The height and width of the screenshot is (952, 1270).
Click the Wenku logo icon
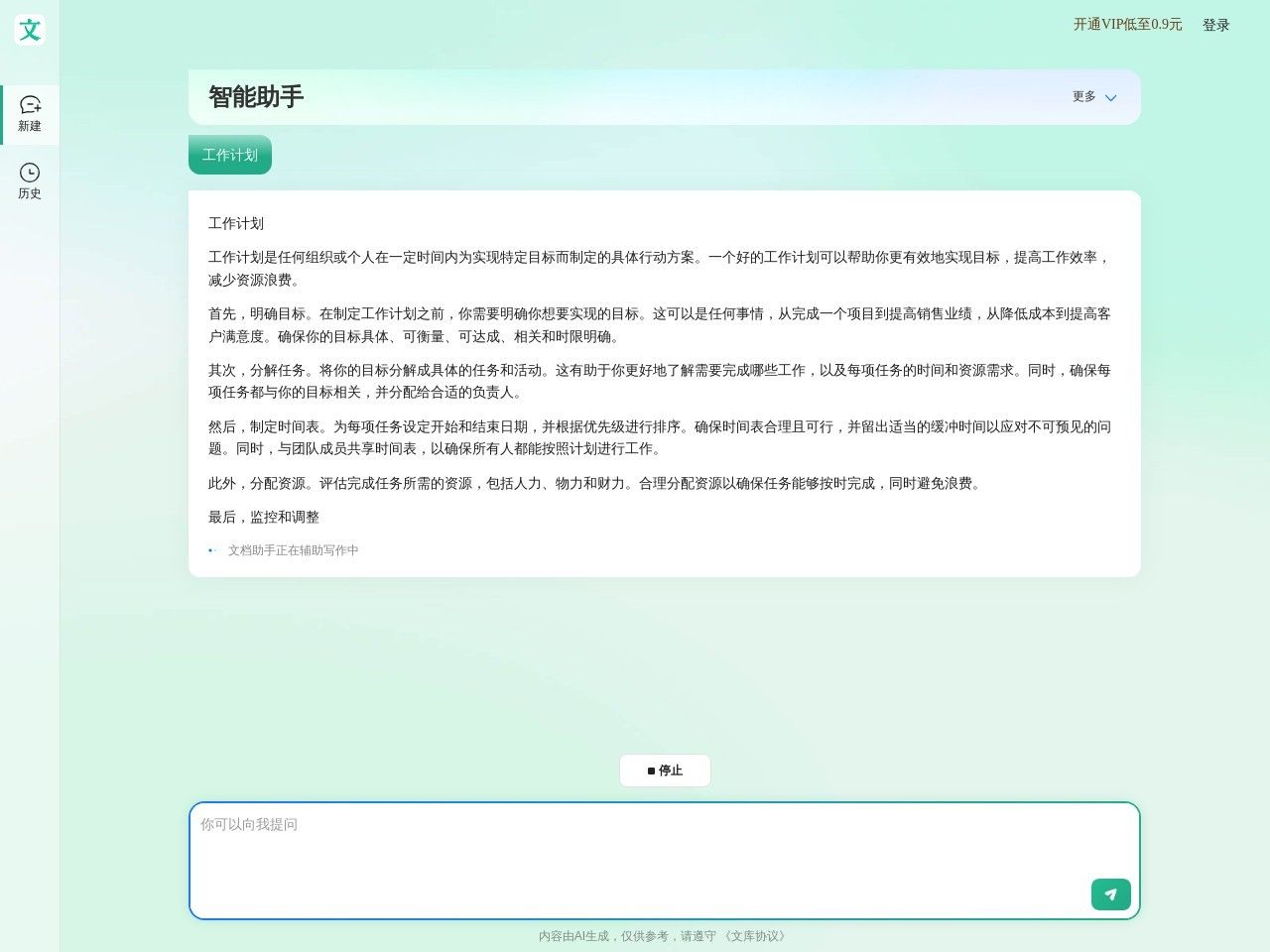pos(30,30)
